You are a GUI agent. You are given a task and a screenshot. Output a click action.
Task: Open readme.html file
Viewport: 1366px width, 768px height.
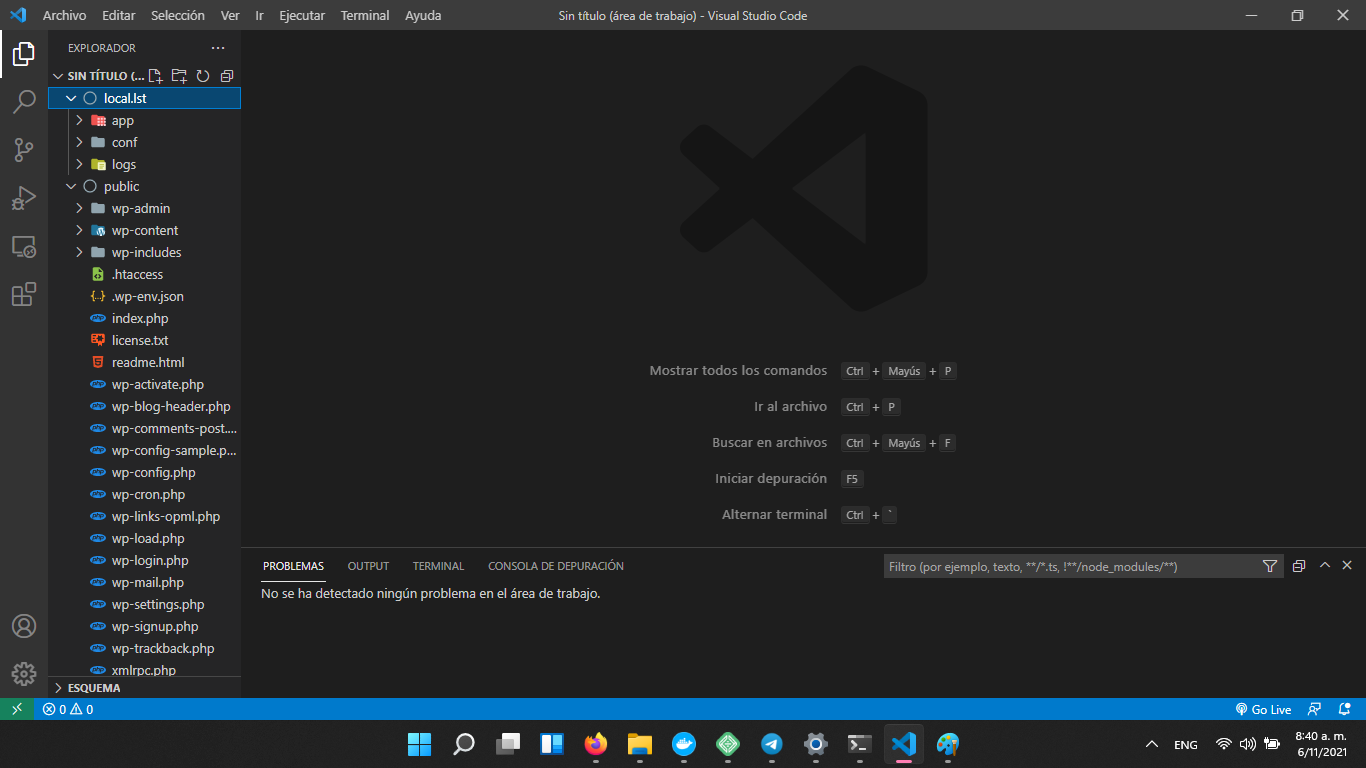point(144,362)
